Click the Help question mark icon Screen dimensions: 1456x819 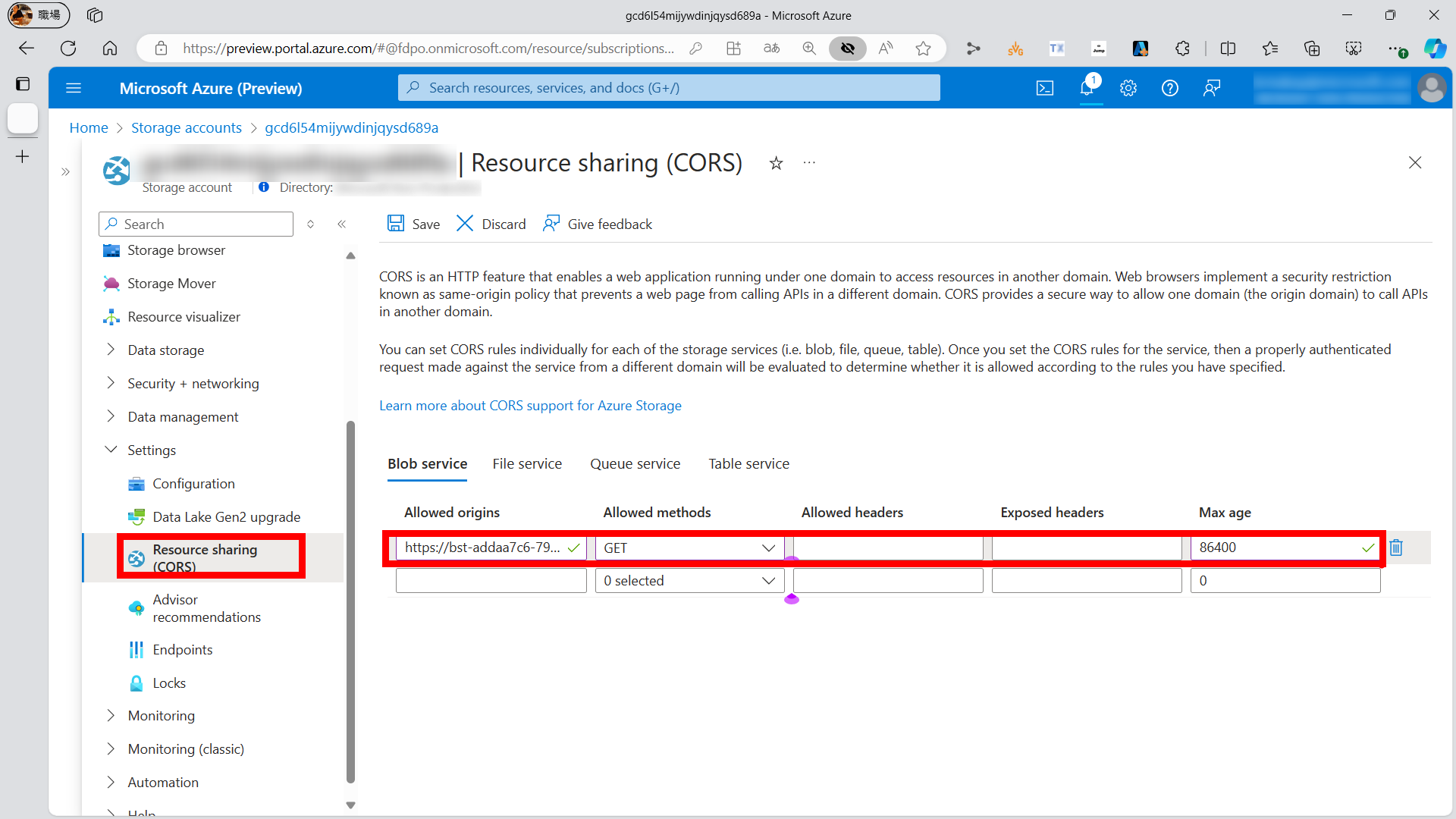click(1170, 88)
